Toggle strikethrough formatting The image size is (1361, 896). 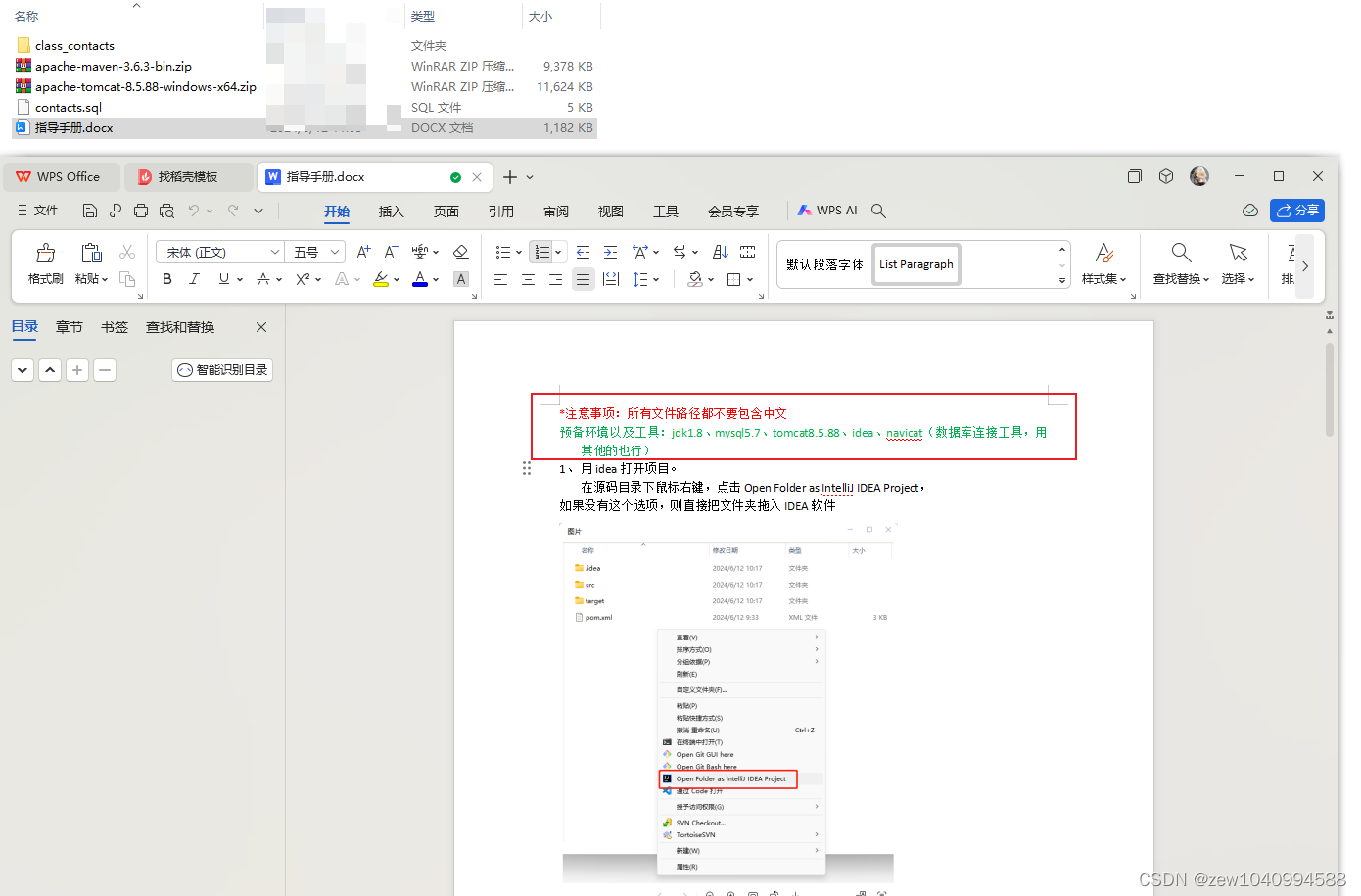click(x=263, y=279)
